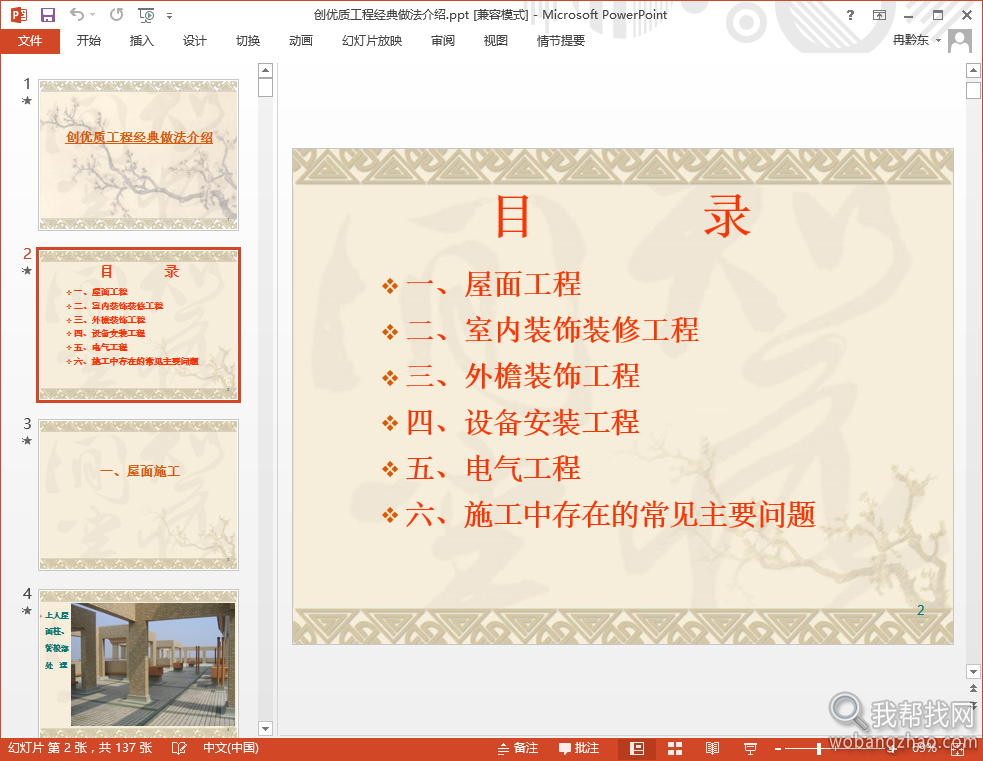983x761 pixels.
Task: Select slide 3 thumbnail 一、屋面施工
Action: [x=139, y=495]
